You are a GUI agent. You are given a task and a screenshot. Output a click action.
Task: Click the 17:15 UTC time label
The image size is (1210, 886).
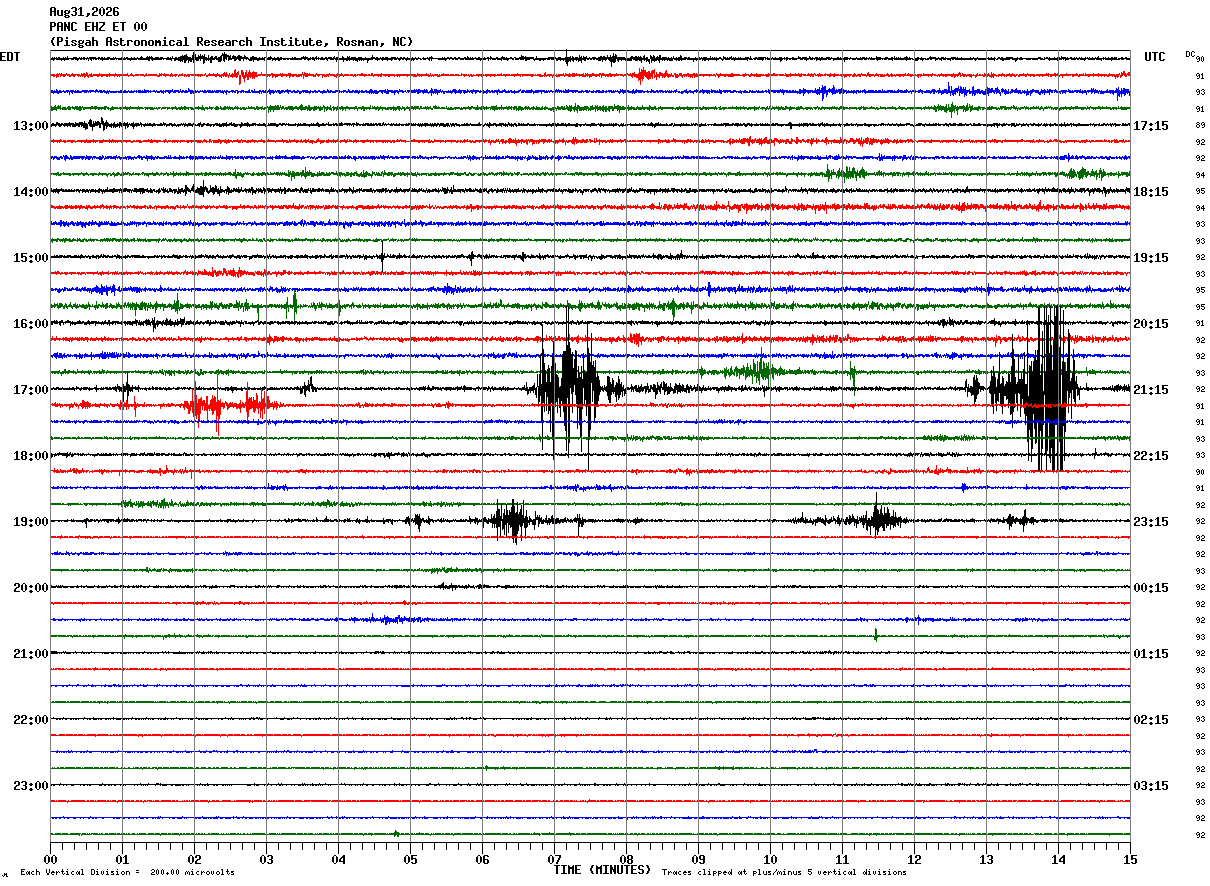point(1151,126)
